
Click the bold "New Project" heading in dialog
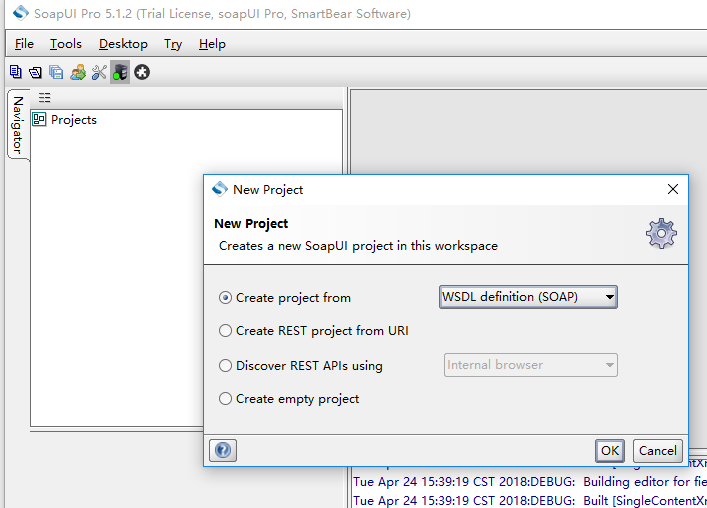(251, 224)
